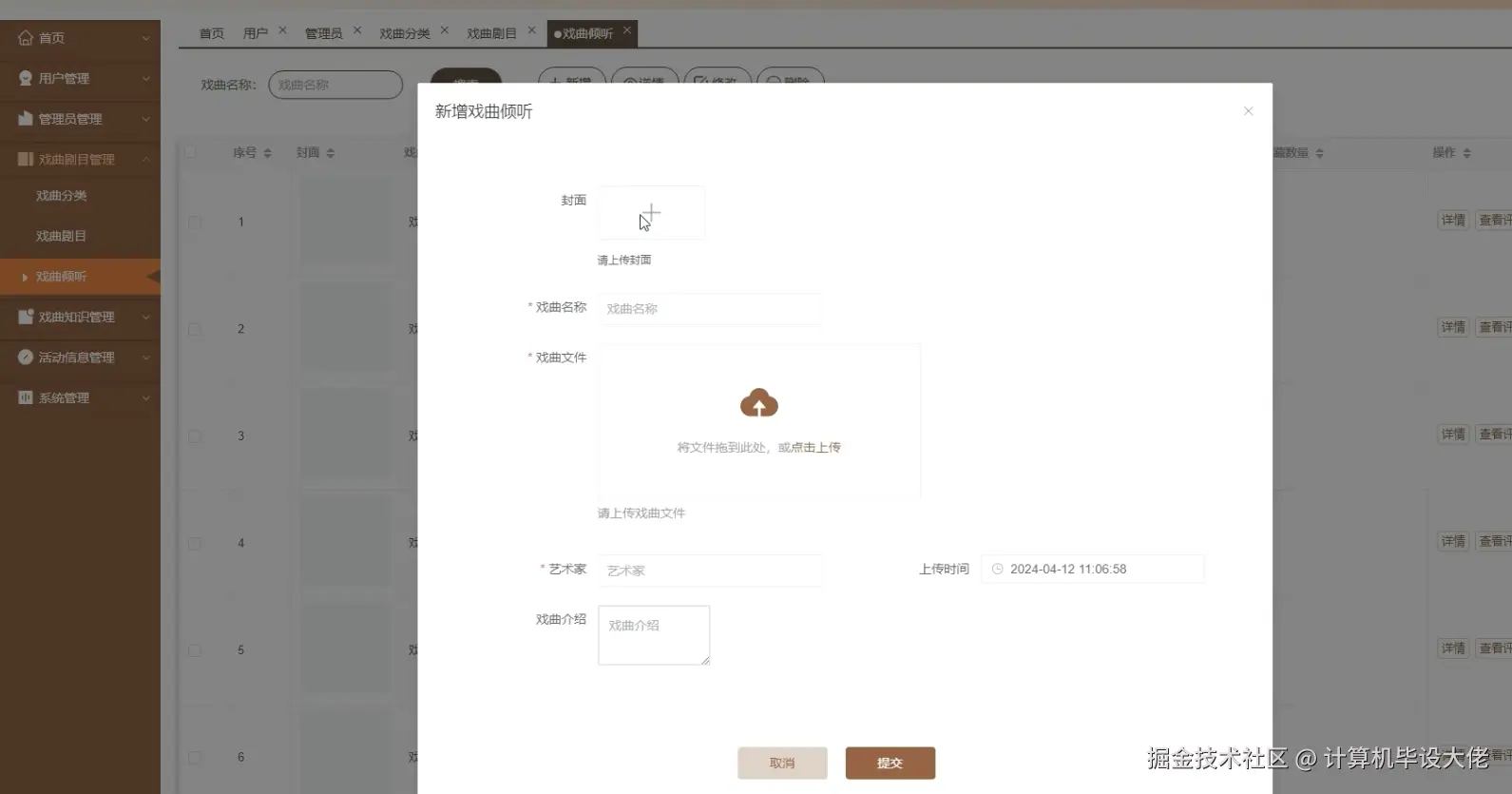This screenshot has height=794, width=1512.
Task: Select 戏曲倾听 in the sidebar submenu
Action: 80,276
